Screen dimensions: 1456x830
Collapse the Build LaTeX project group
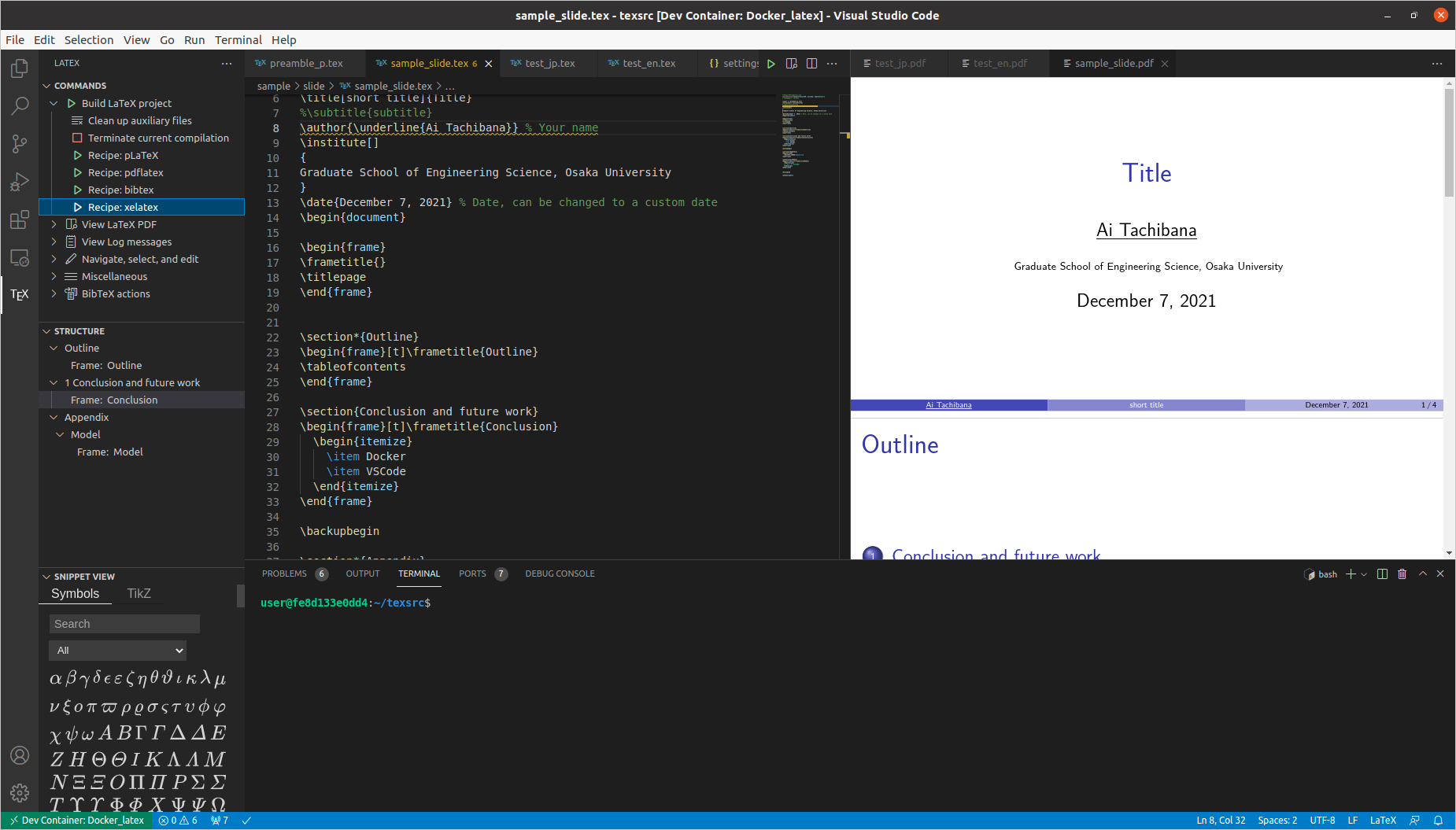tap(54, 103)
